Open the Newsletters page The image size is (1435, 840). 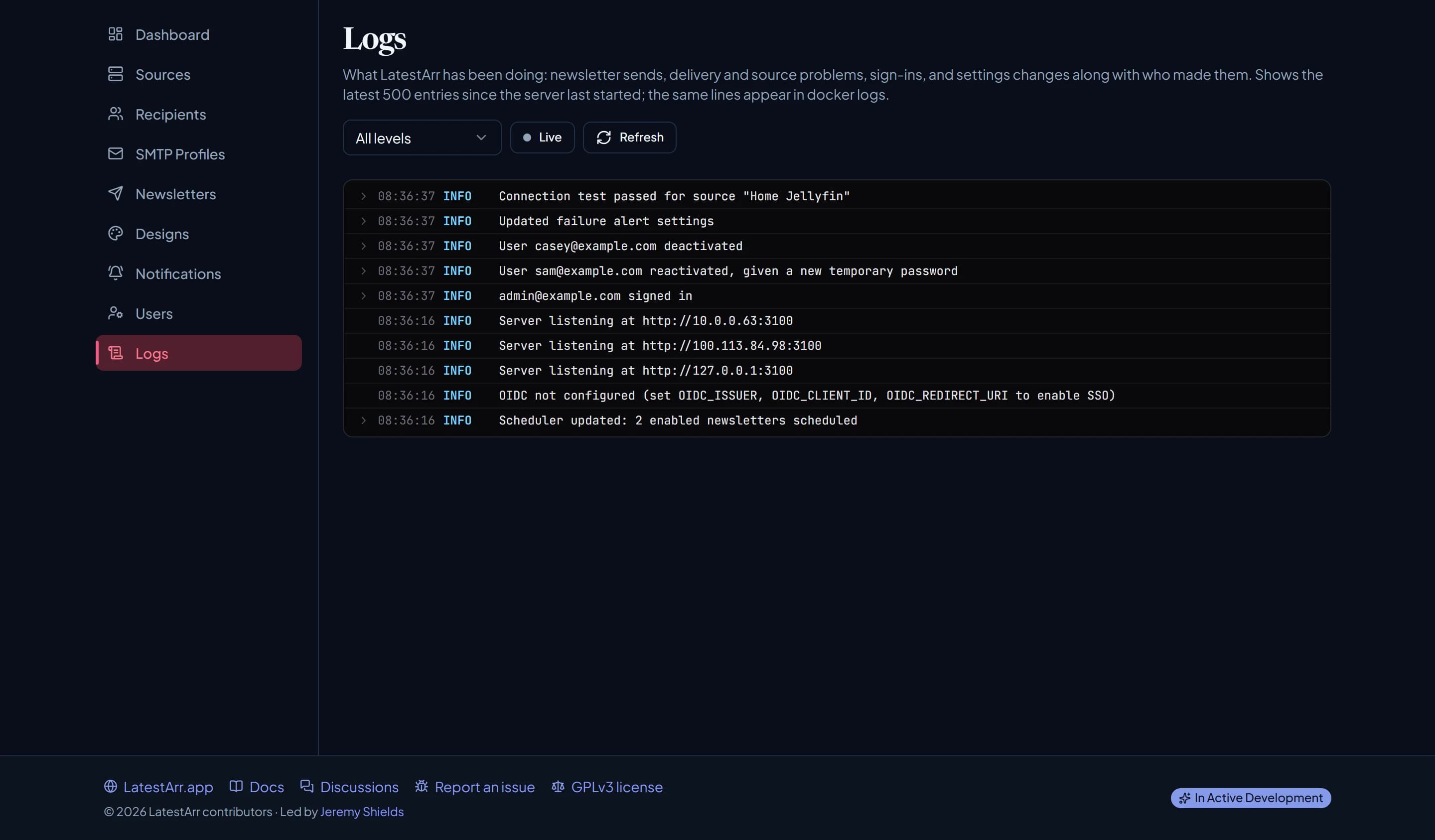coord(199,194)
